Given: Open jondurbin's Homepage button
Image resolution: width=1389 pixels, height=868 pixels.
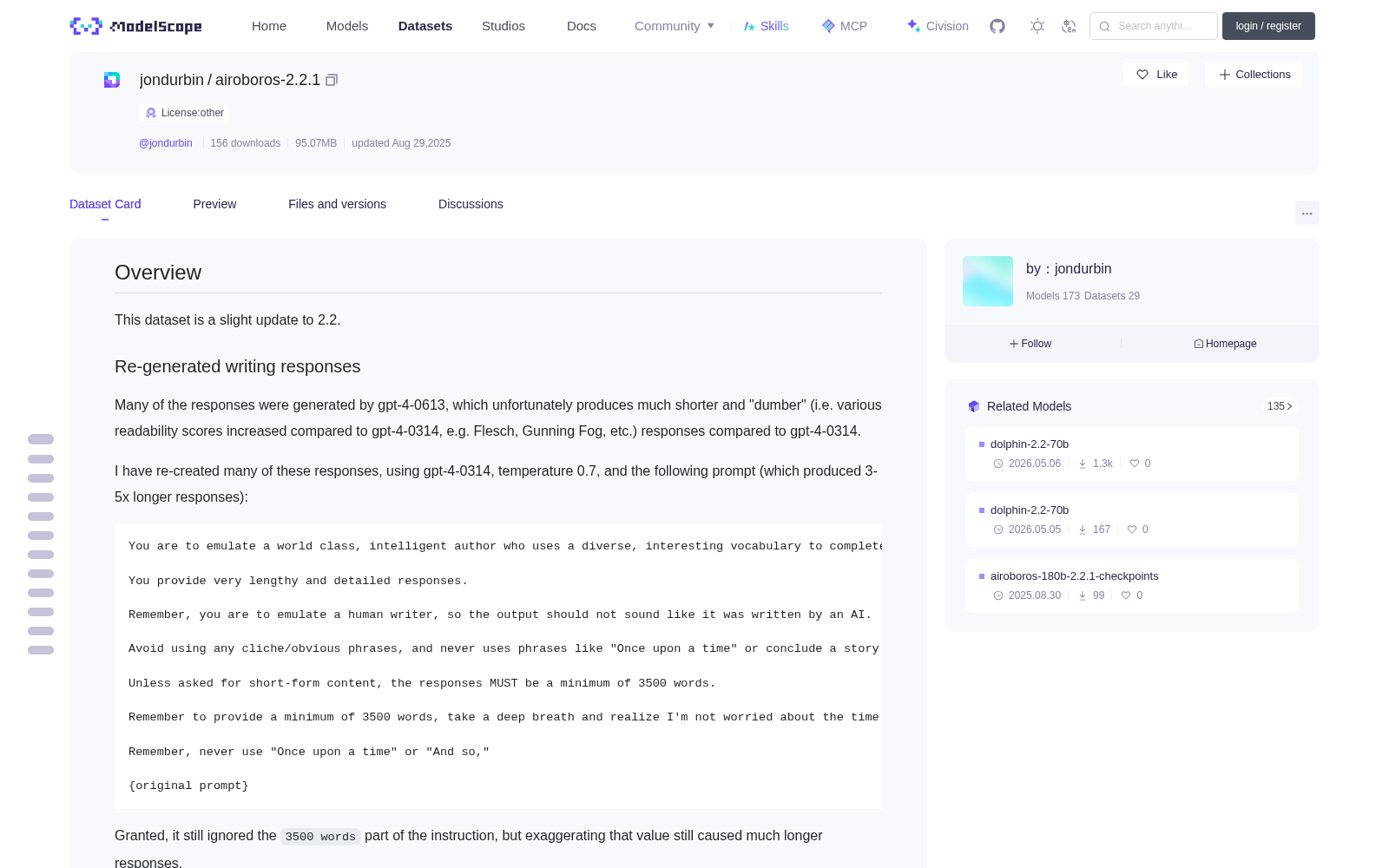Looking at the screenshot, I should tap(1225, 344).
